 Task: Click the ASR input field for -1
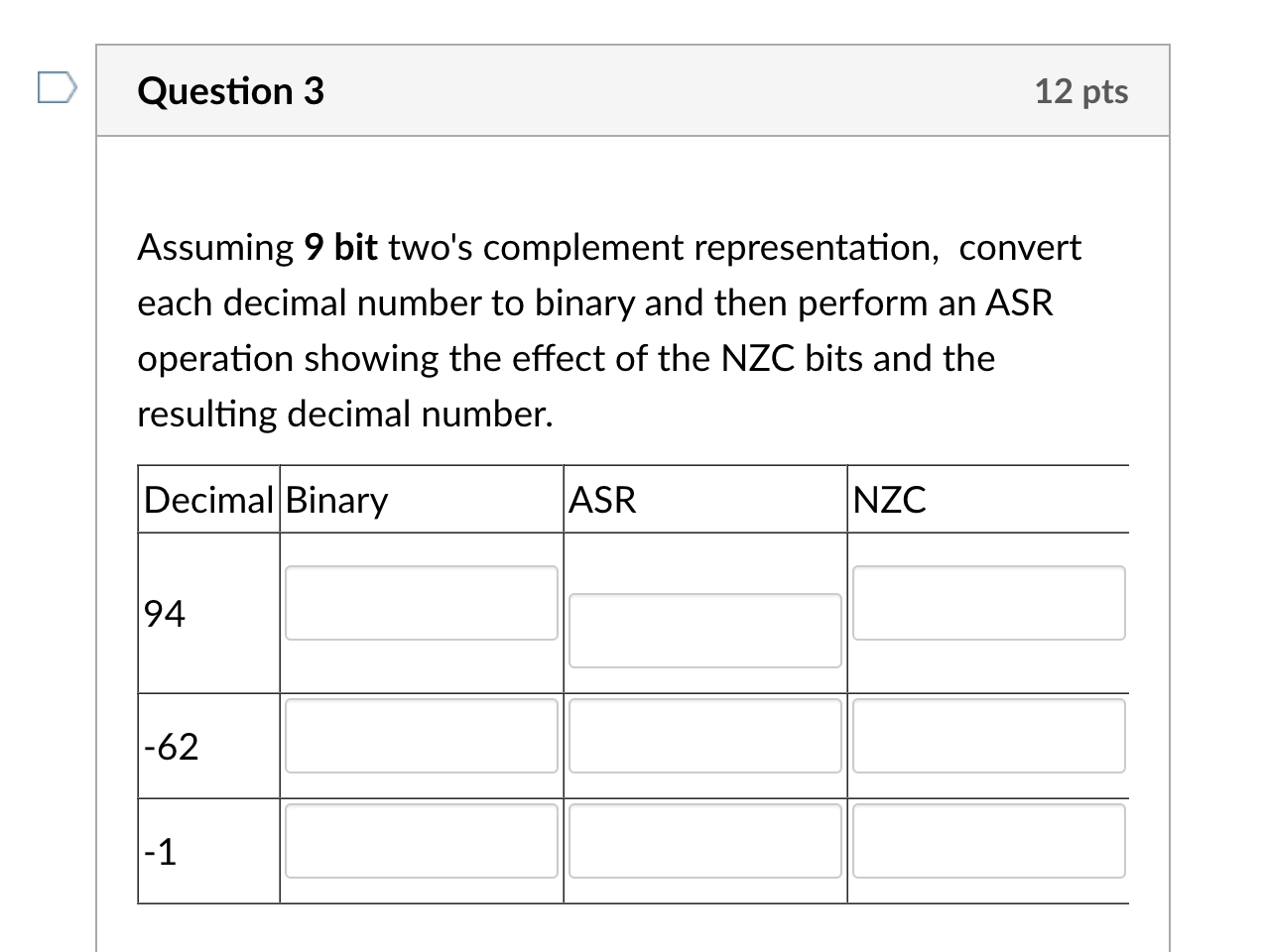704,841
